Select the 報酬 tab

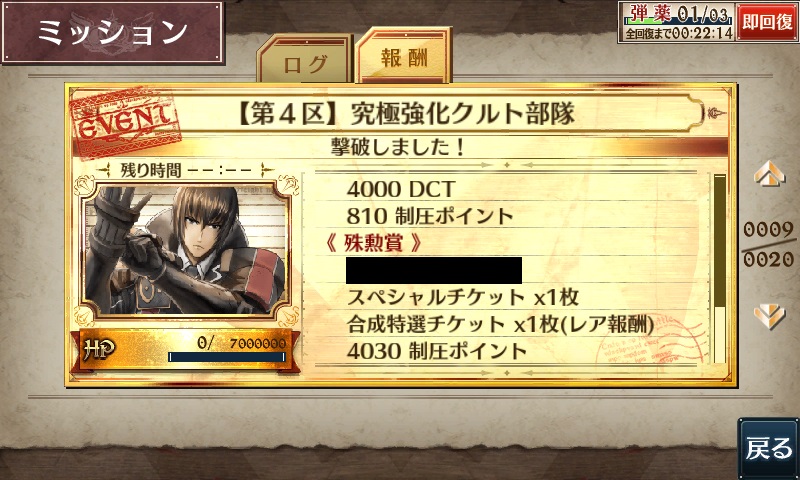(x=404, y=55)
